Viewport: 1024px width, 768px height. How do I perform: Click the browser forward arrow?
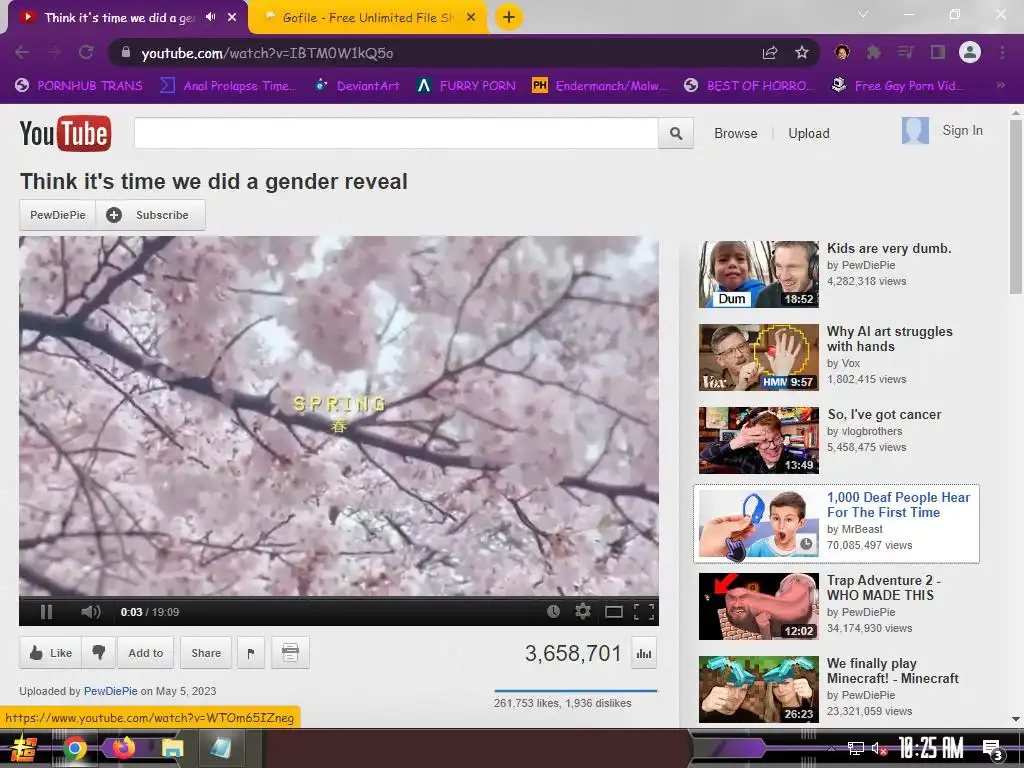54,52
